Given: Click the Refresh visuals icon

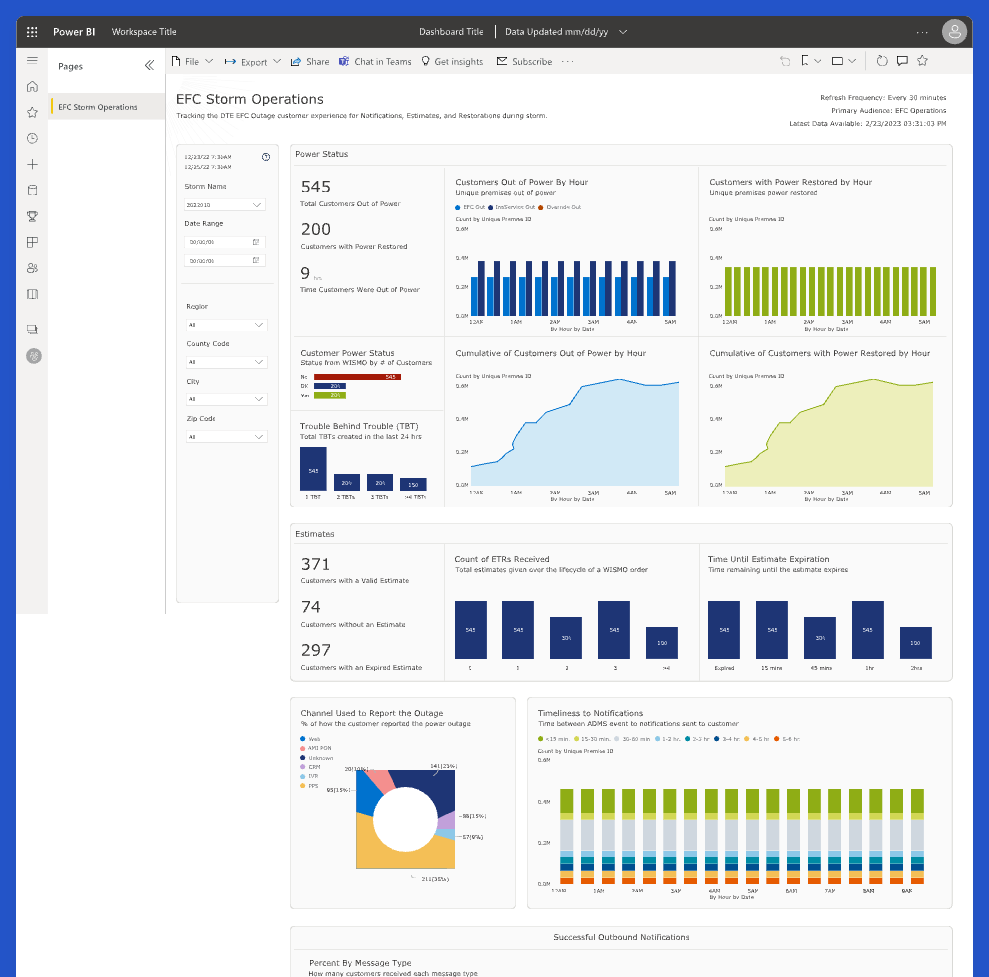Looking at the screenshot, I should [882, 61].
